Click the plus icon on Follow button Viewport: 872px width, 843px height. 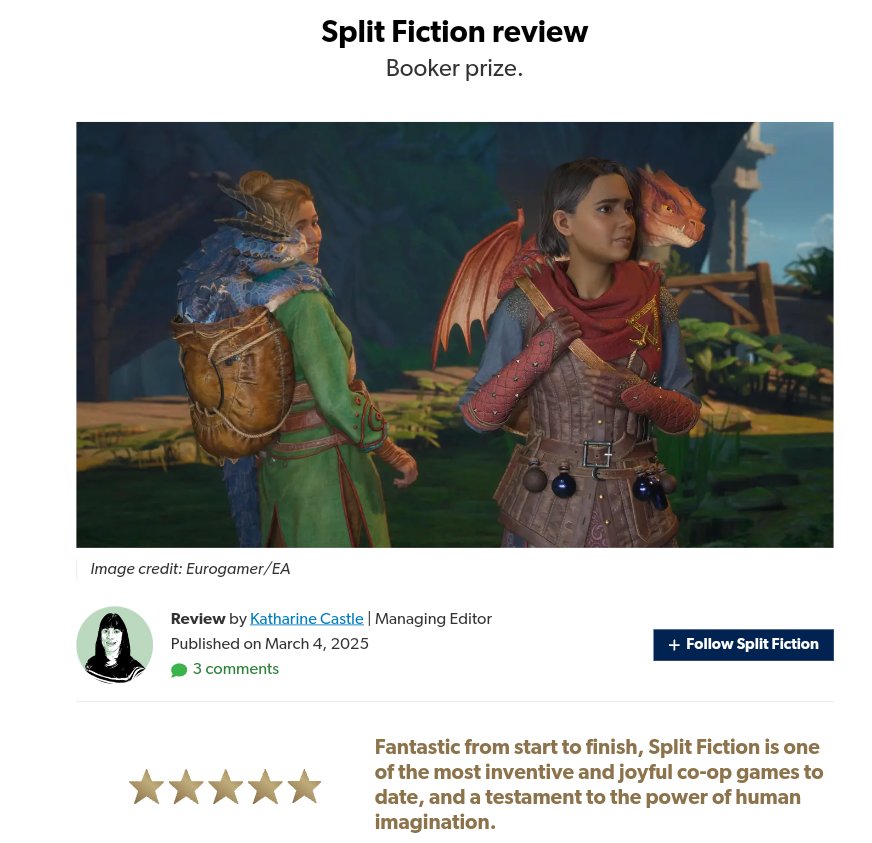click(x=674, y=644)
